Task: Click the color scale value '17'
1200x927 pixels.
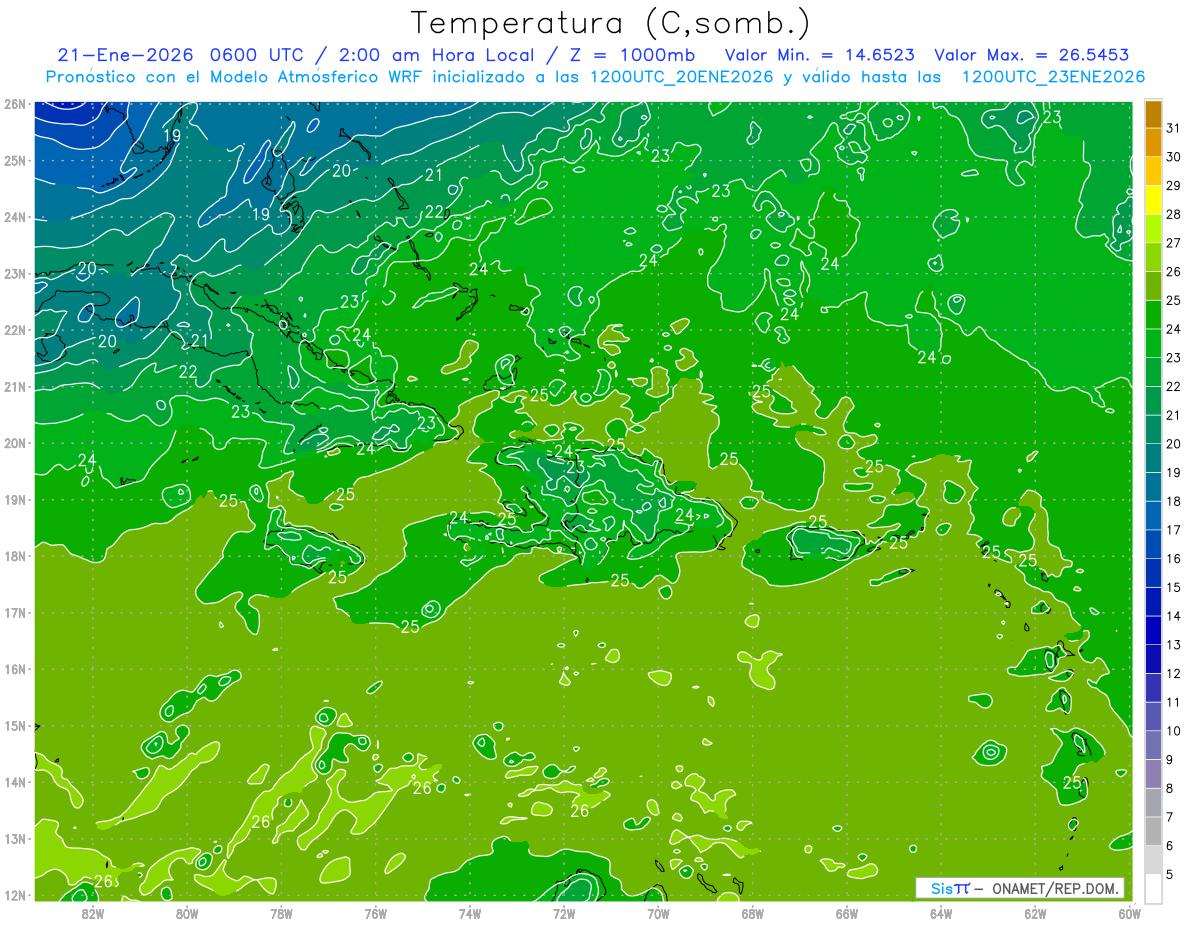Action: tap(1173, 530)
